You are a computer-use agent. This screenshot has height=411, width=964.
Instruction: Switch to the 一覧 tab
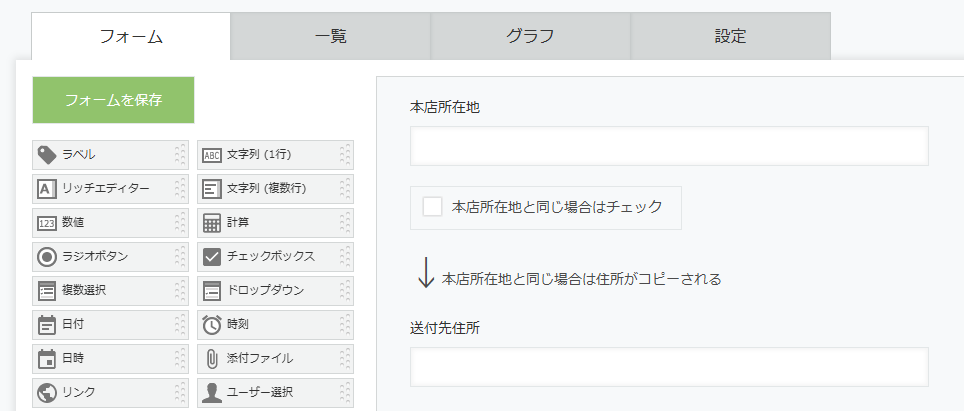331,36
